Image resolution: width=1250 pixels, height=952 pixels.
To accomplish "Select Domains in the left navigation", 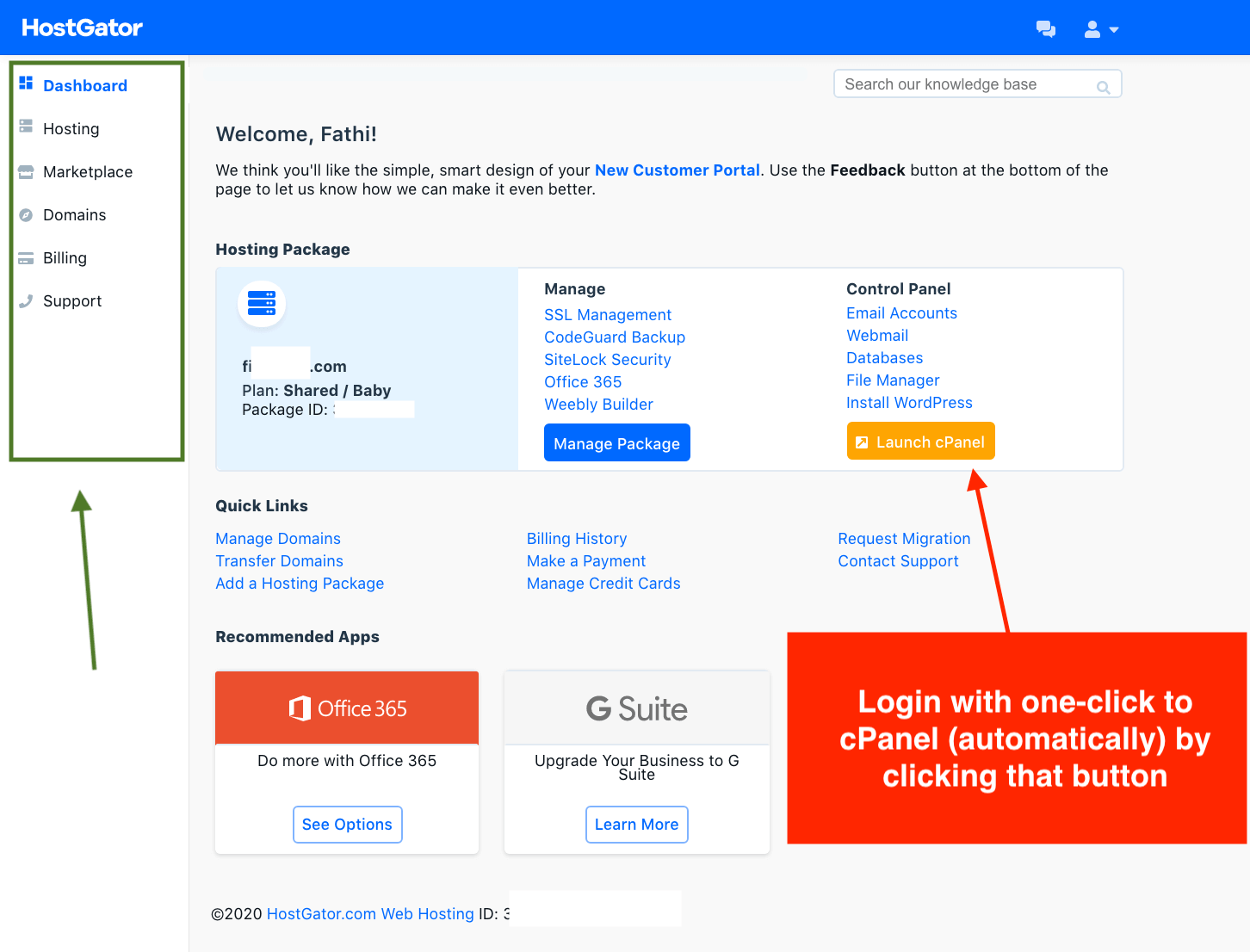I will point(74,215).
